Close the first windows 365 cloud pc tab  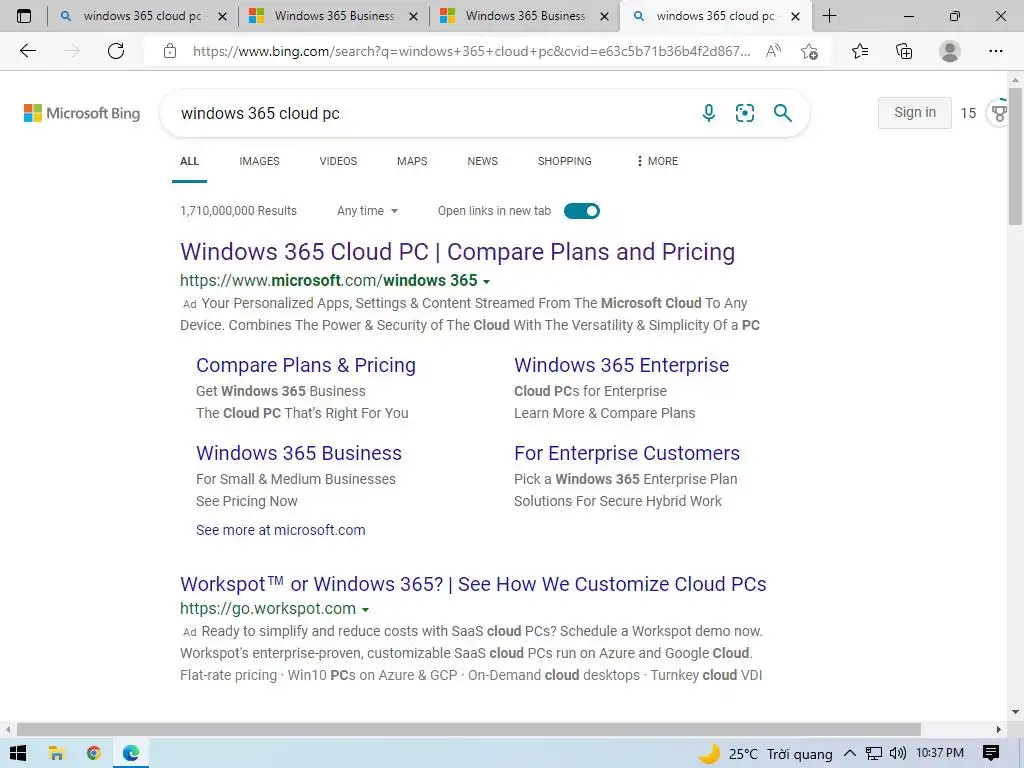[x=222, y=16]
